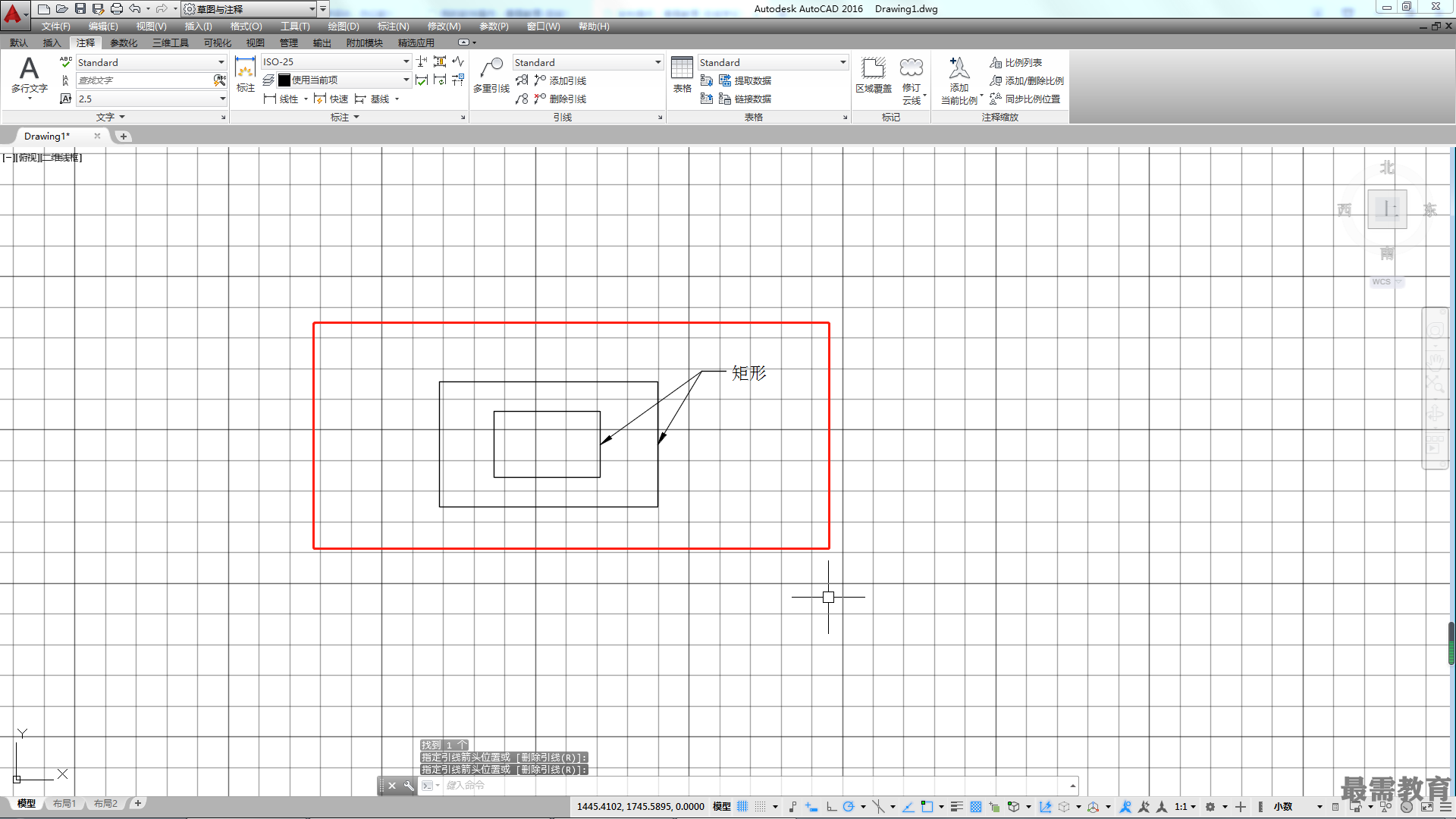This screenshot has height=819, width=1456.
Task: Click the dimension break icon
Action: click(422, 61)
